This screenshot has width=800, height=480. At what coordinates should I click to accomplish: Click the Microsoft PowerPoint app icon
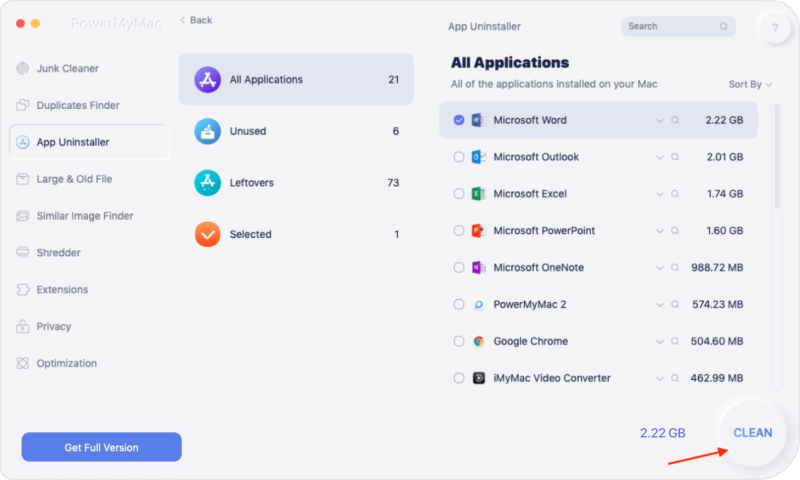click(x=478, y=231)
